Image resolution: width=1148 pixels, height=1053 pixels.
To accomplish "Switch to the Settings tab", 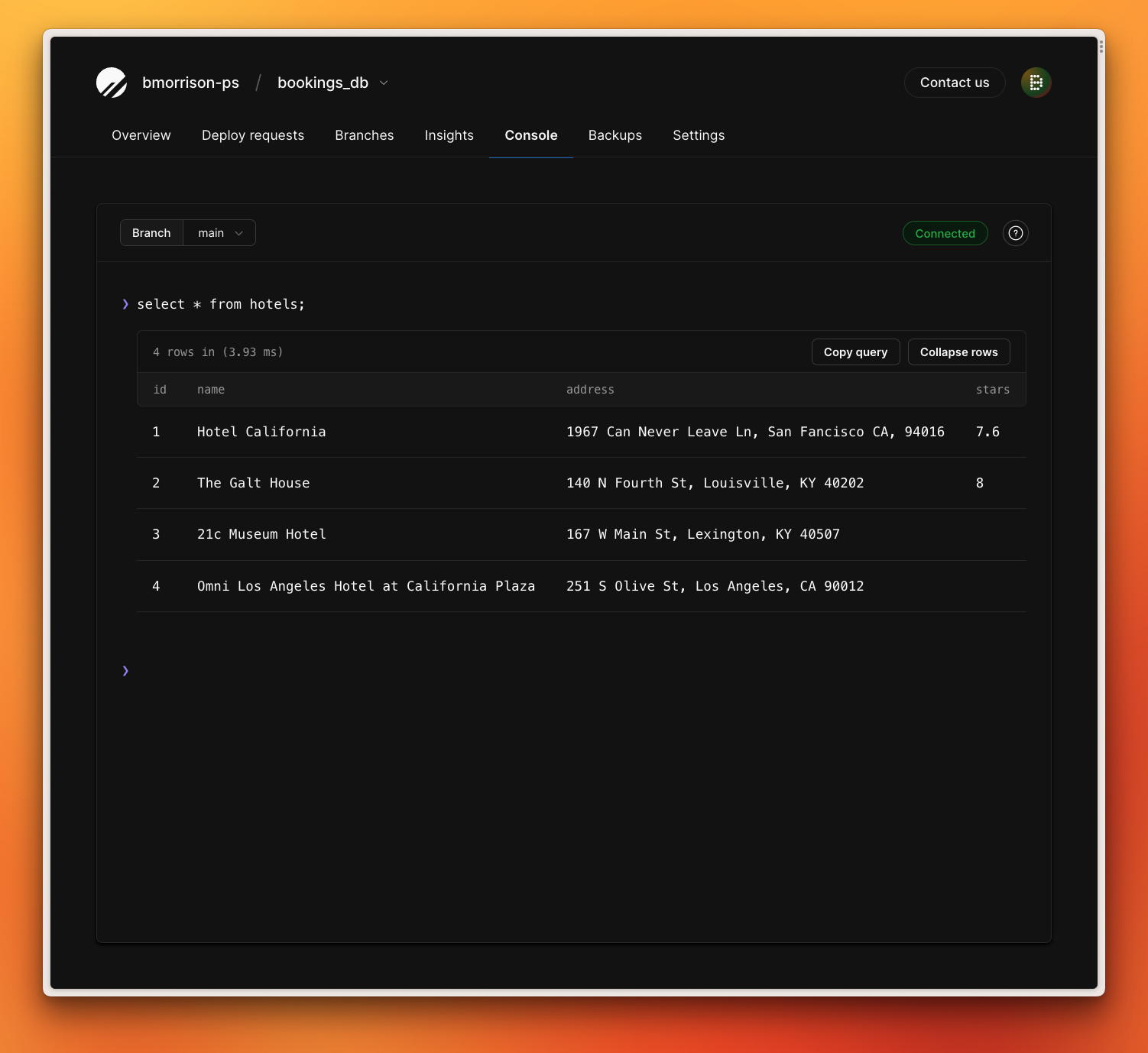I will pos(698,135).
